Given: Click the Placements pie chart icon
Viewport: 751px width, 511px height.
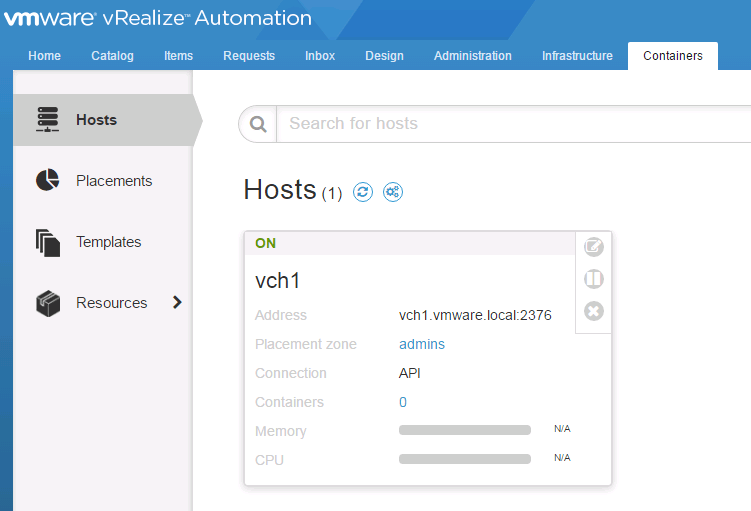Looking at the screenshot, I should coord(48,181).
